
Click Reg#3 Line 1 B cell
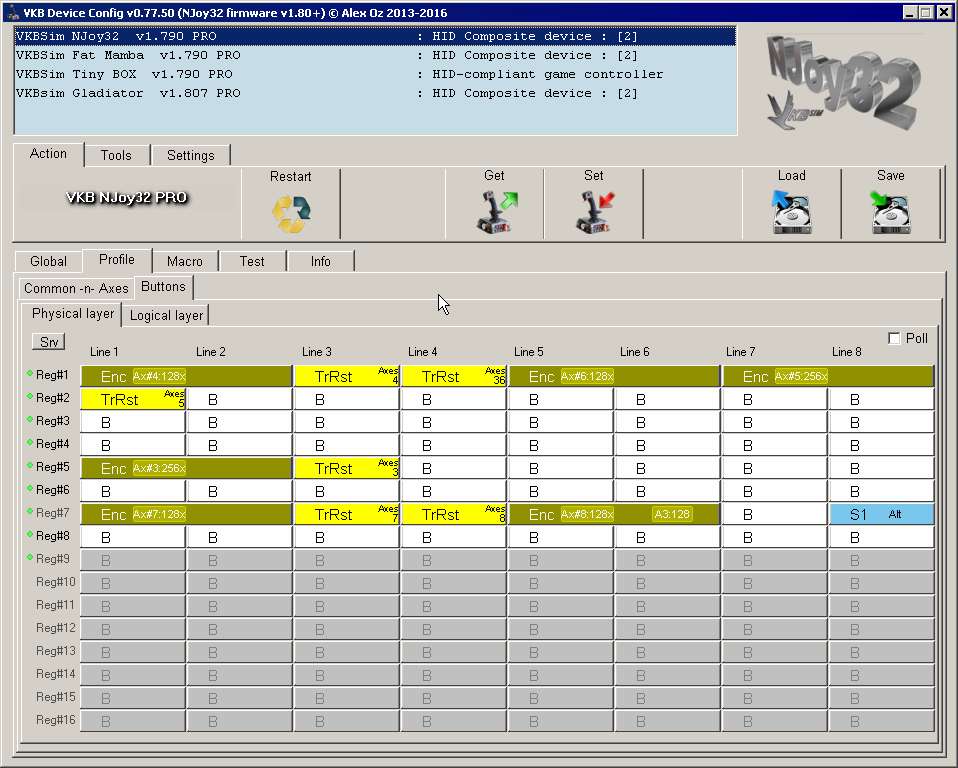(x=133, y=422)
